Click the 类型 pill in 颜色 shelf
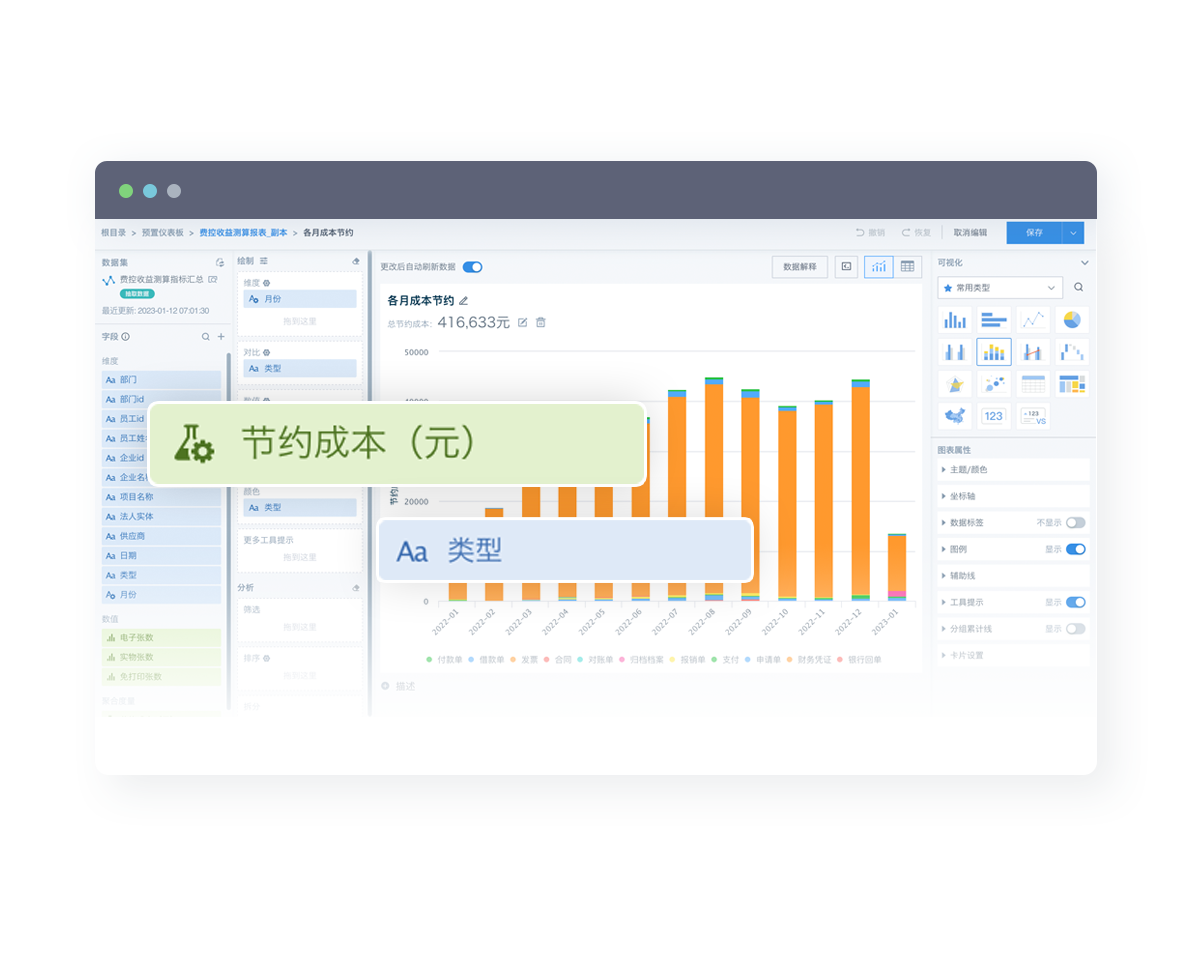Viewport: 1200px width, 960px height. pos(300,508)
